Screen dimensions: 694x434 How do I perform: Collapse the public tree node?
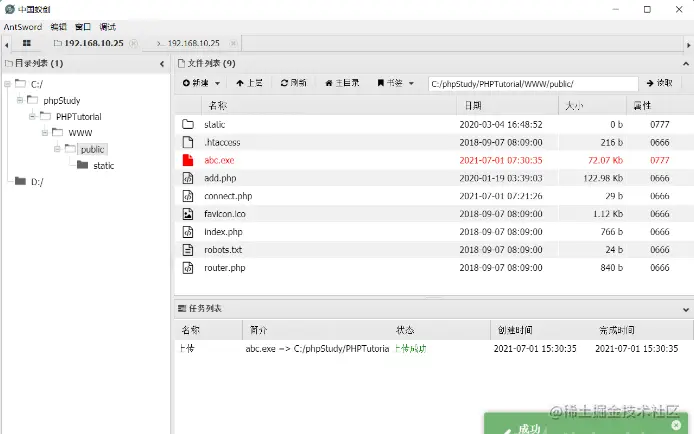point(57,149)
